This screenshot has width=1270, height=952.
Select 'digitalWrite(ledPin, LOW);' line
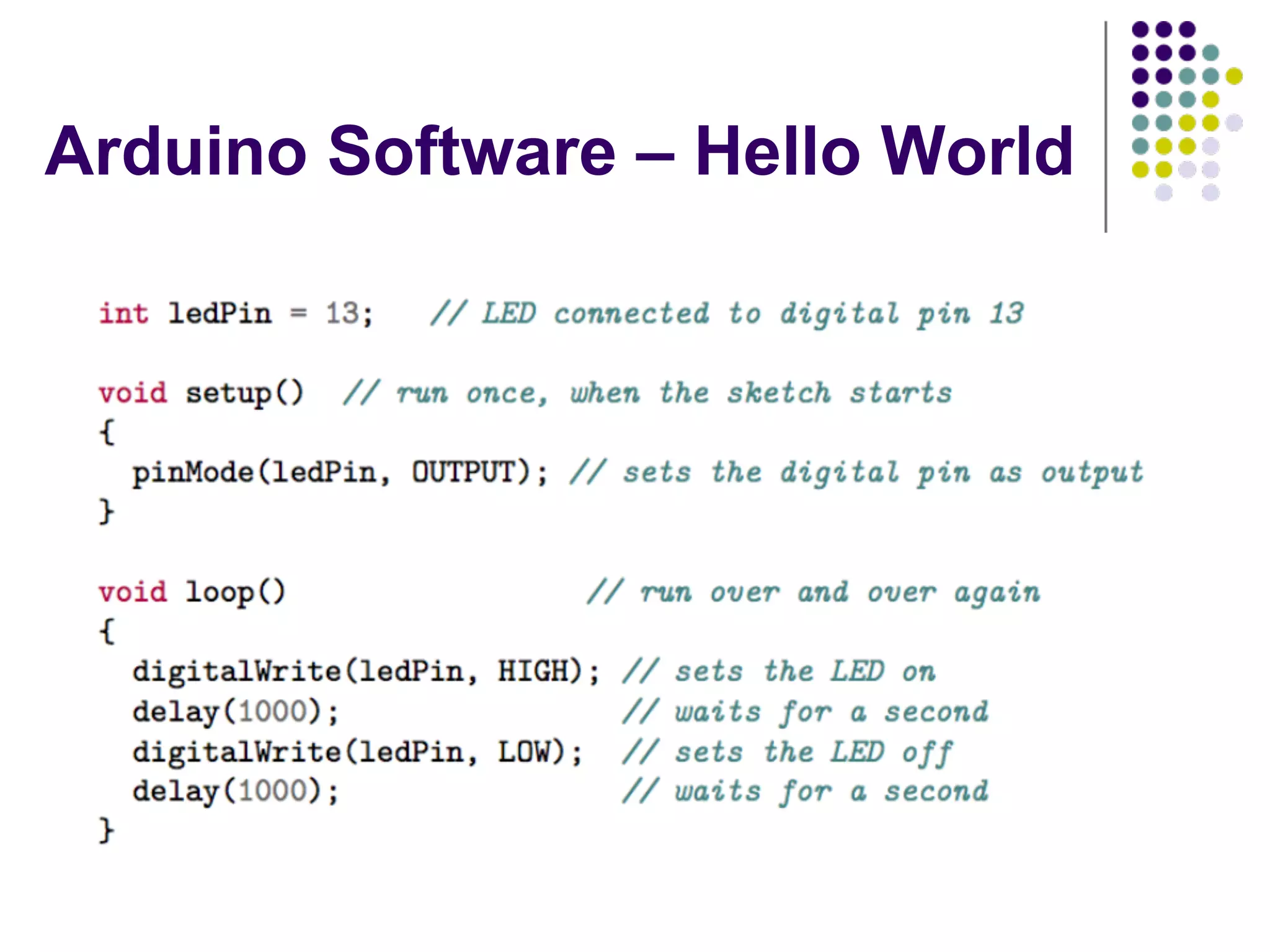coord(358,752)
